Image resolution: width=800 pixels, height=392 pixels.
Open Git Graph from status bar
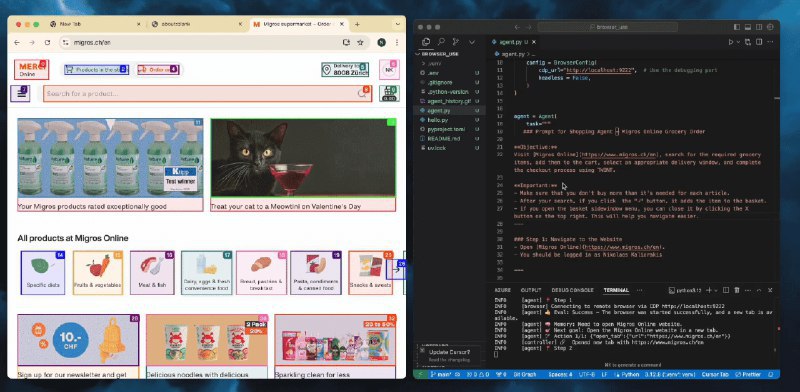(525, 374)
